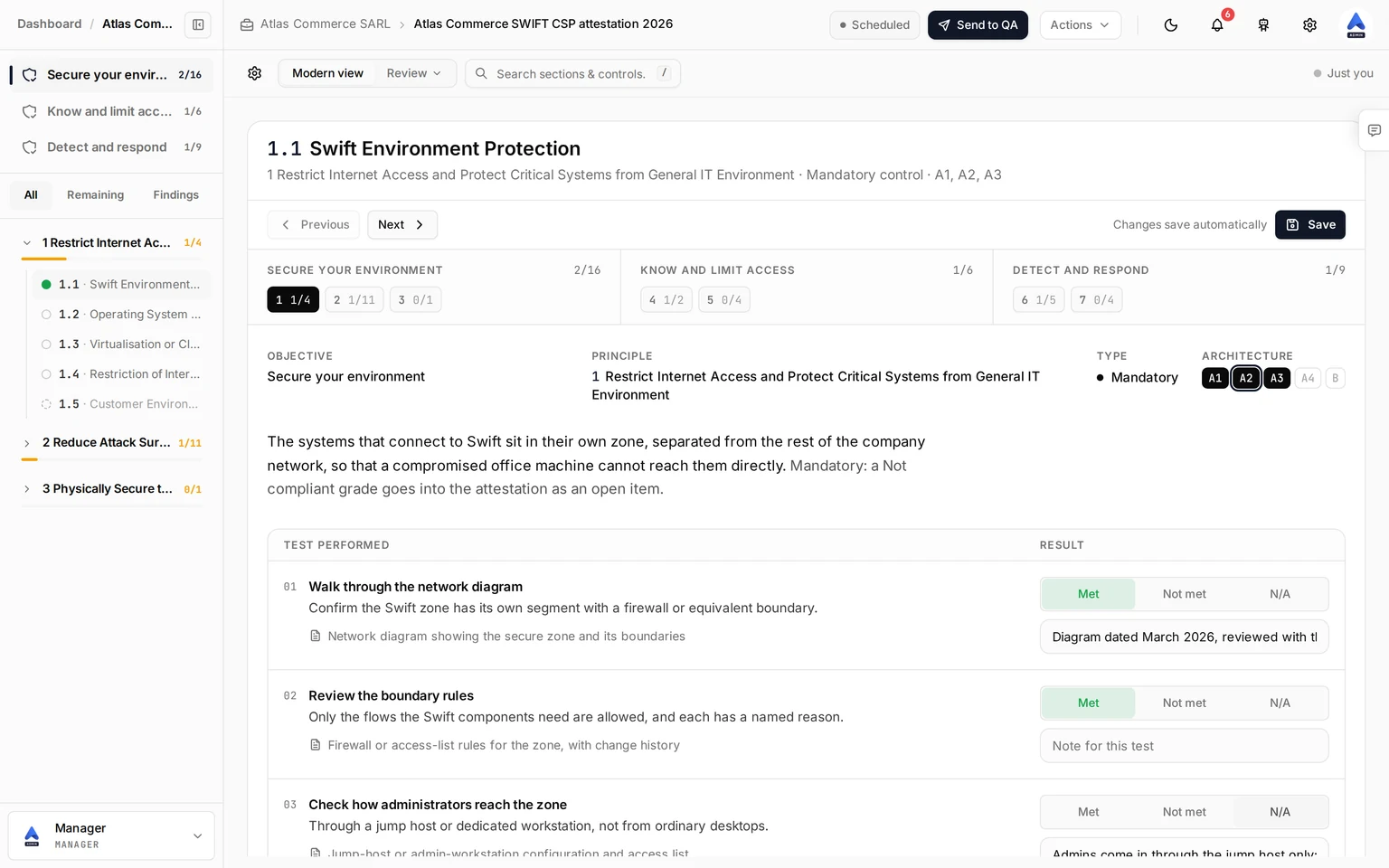Open notifications bell
Viewport: 1389px width, 868px height.
[1217, 25]
